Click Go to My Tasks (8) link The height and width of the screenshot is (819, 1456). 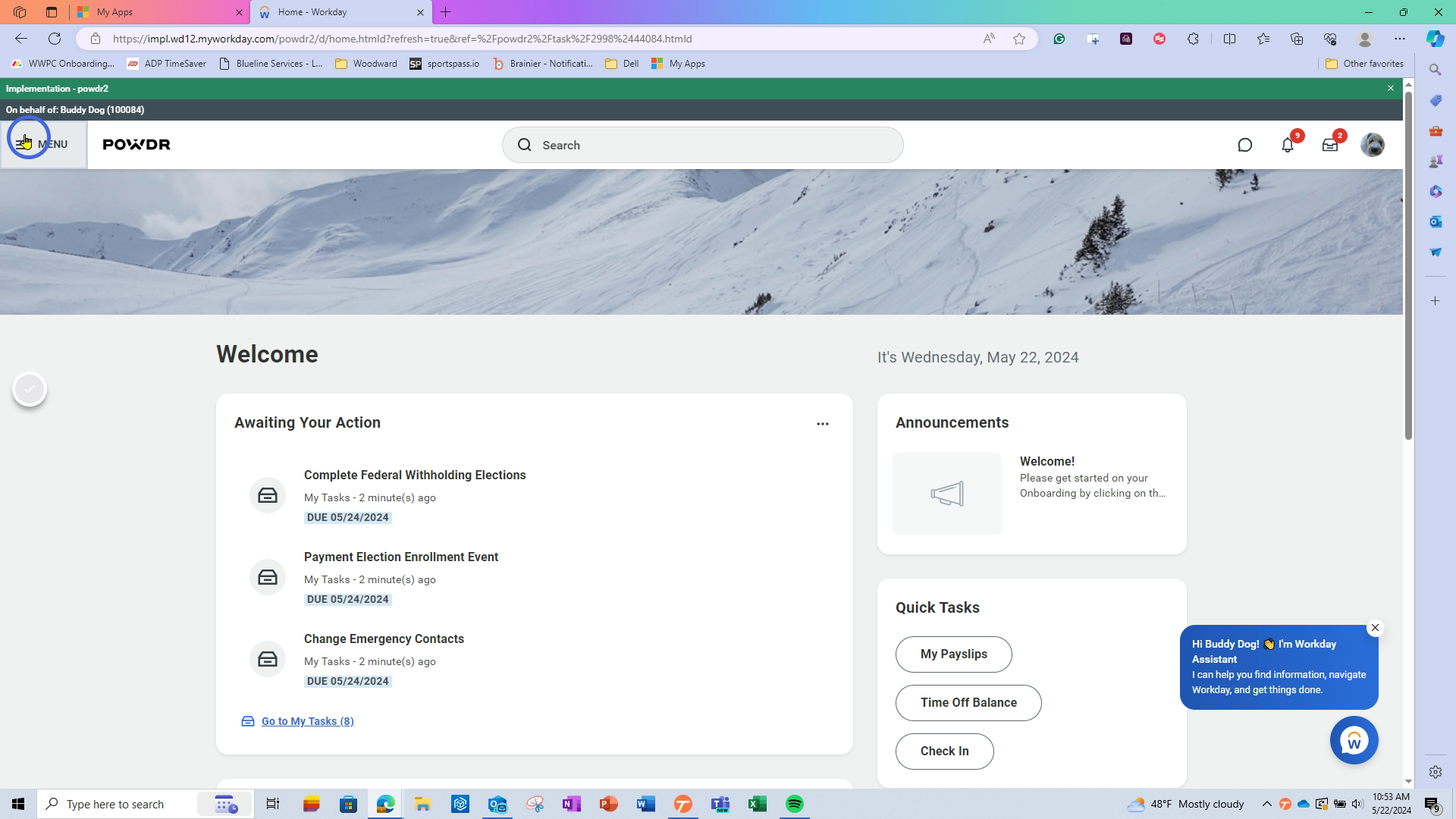pos(307,721)
